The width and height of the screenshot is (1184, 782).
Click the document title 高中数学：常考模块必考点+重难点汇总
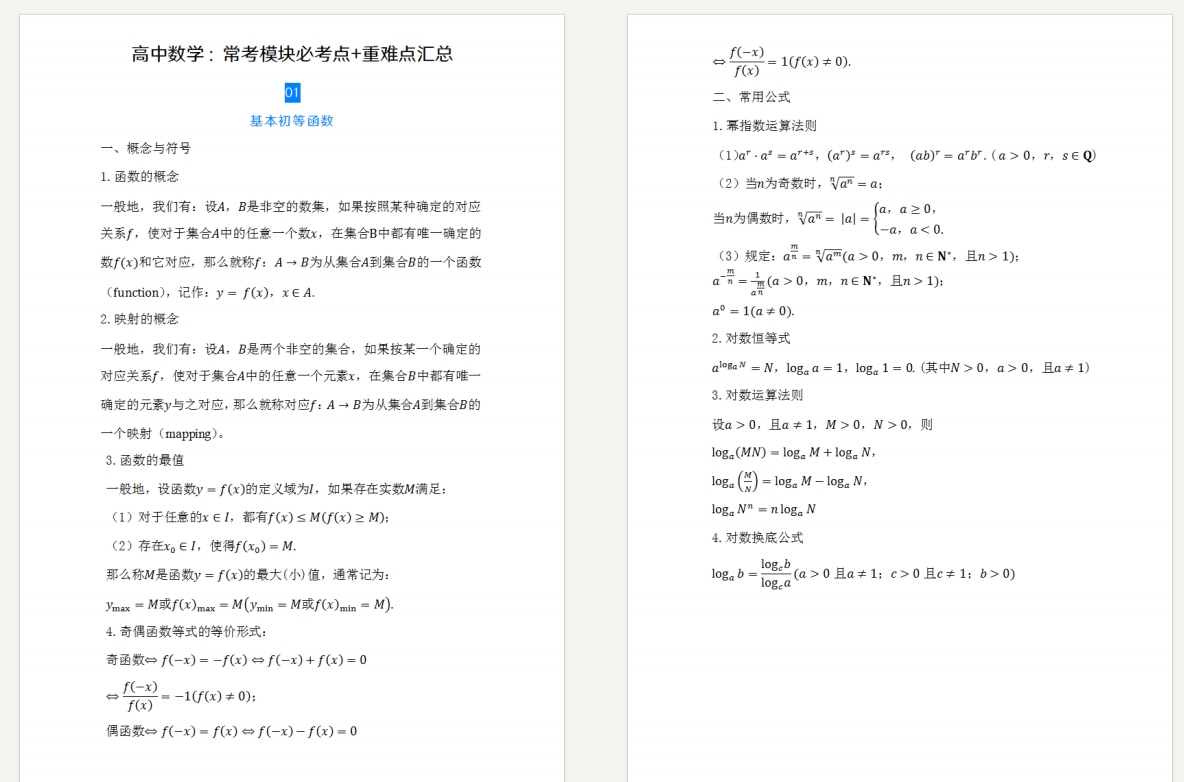click(x=290, y=53)
